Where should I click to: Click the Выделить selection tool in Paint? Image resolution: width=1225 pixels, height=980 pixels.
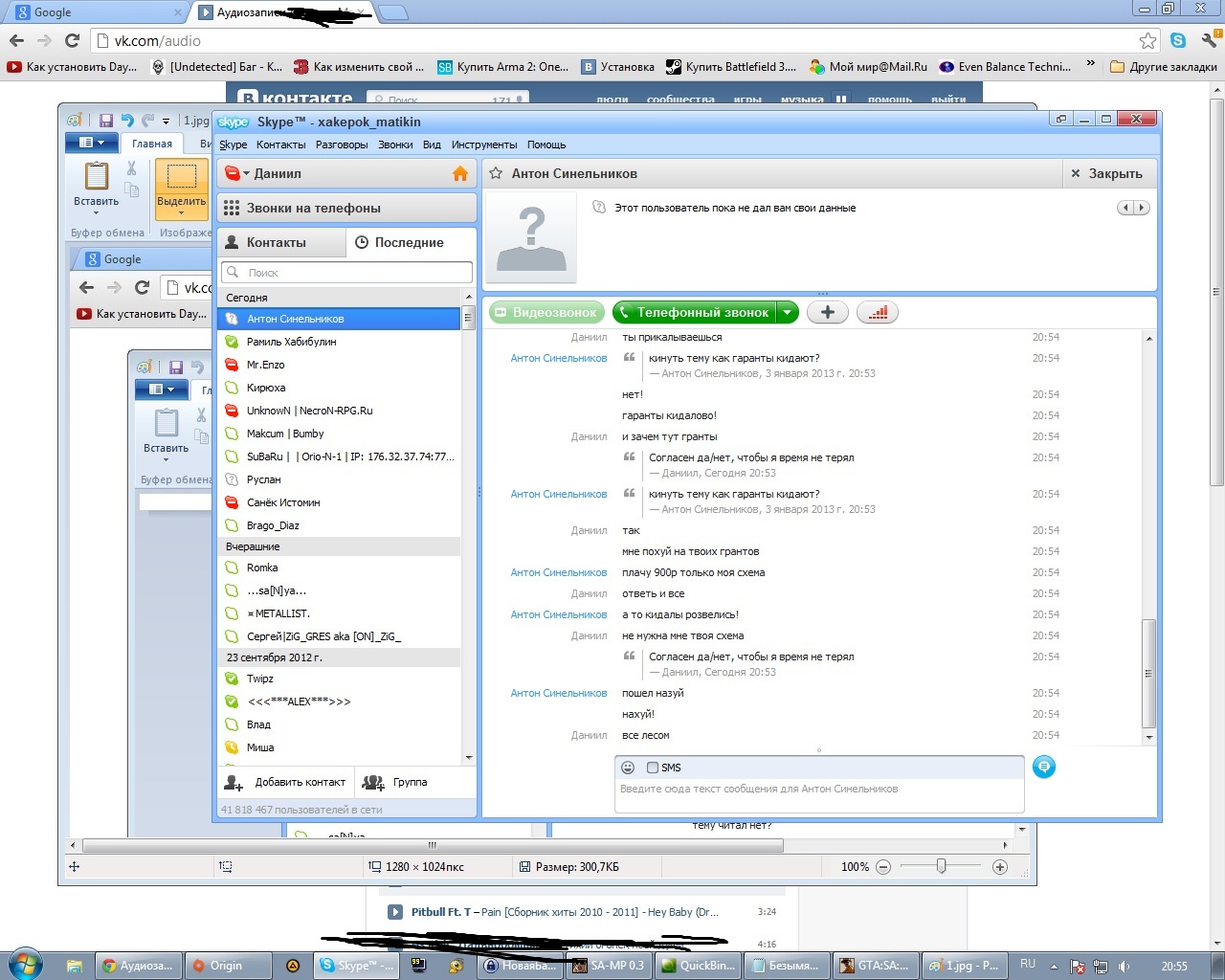(x=181, y=189)
